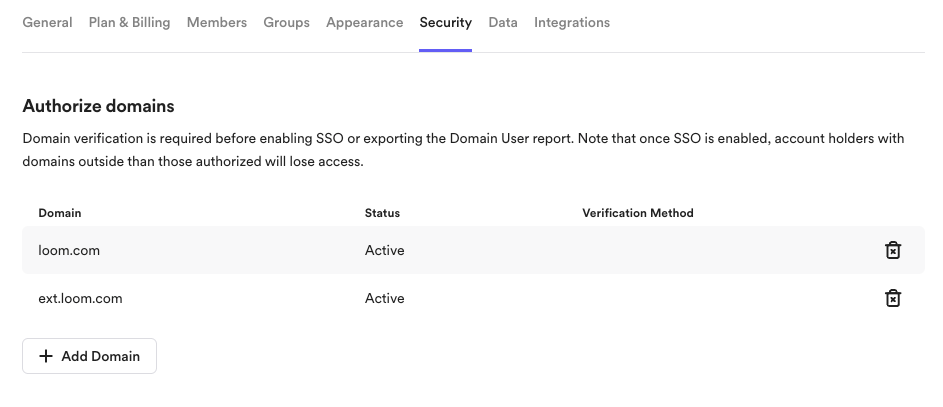Click the Active status in loom.com row
This screenshot has height=407, width=943.
pyautogui.click(x=384, y=250)
